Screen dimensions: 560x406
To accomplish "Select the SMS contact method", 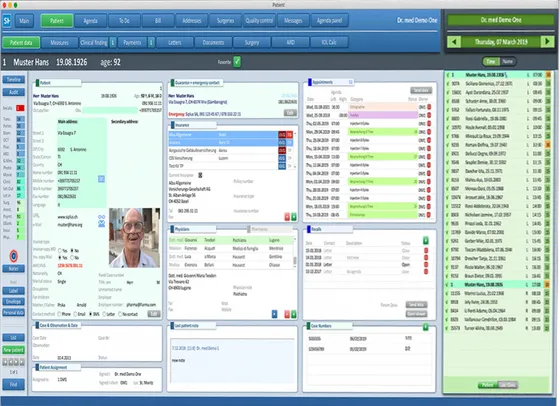I will click(x=91, y=314).
